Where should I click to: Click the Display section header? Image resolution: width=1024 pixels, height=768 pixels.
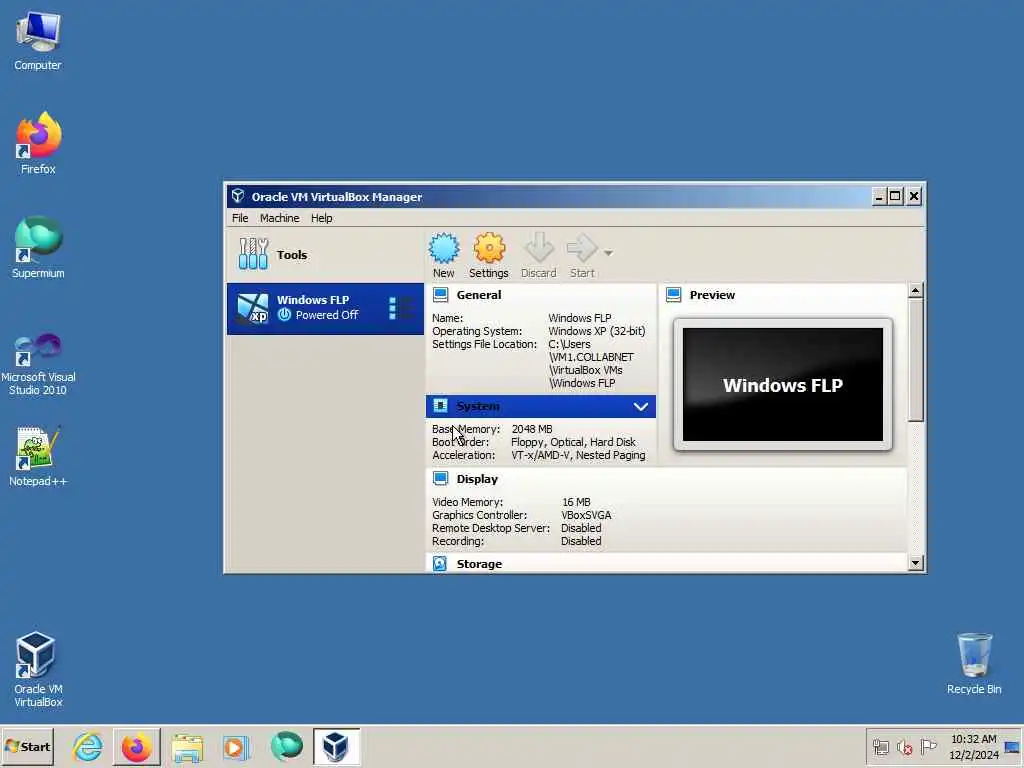(x=477, y=479)
